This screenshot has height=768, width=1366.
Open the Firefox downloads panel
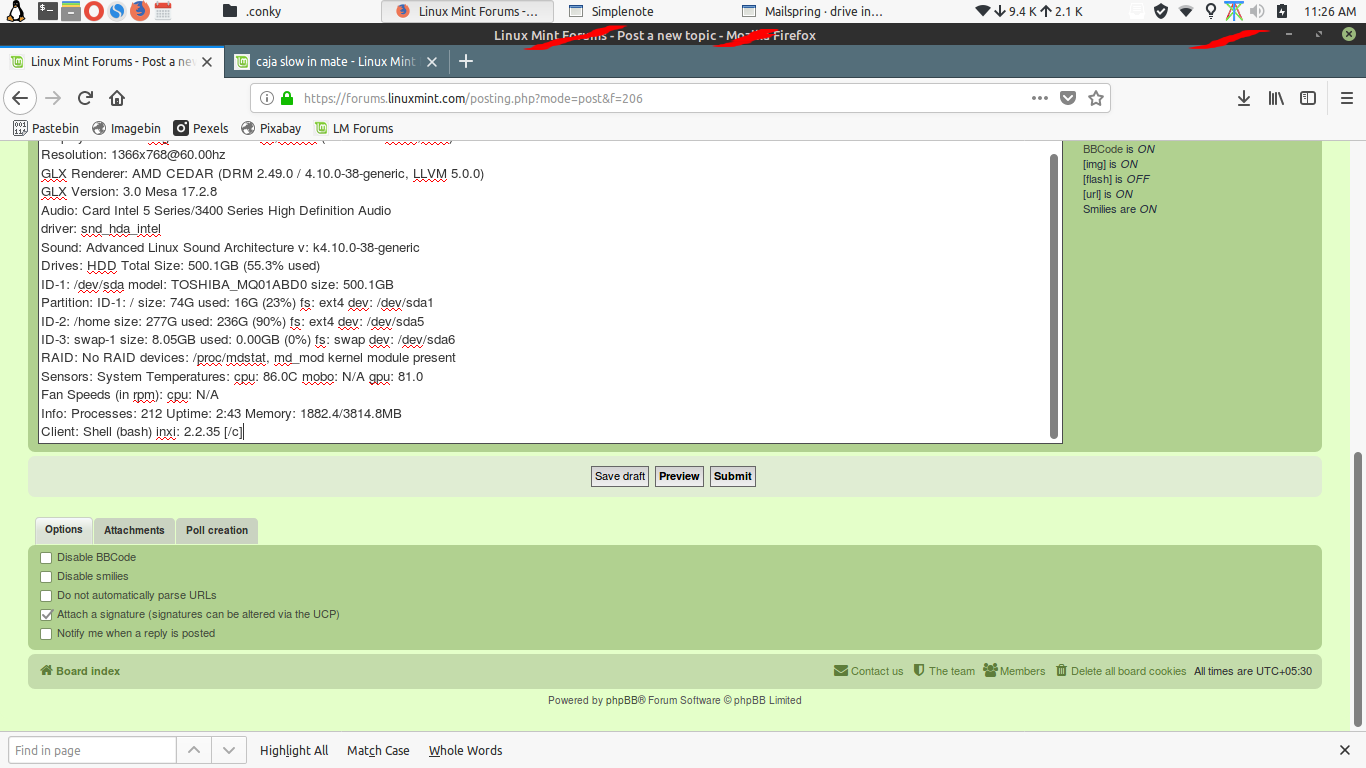click(x=1243, y=98)
